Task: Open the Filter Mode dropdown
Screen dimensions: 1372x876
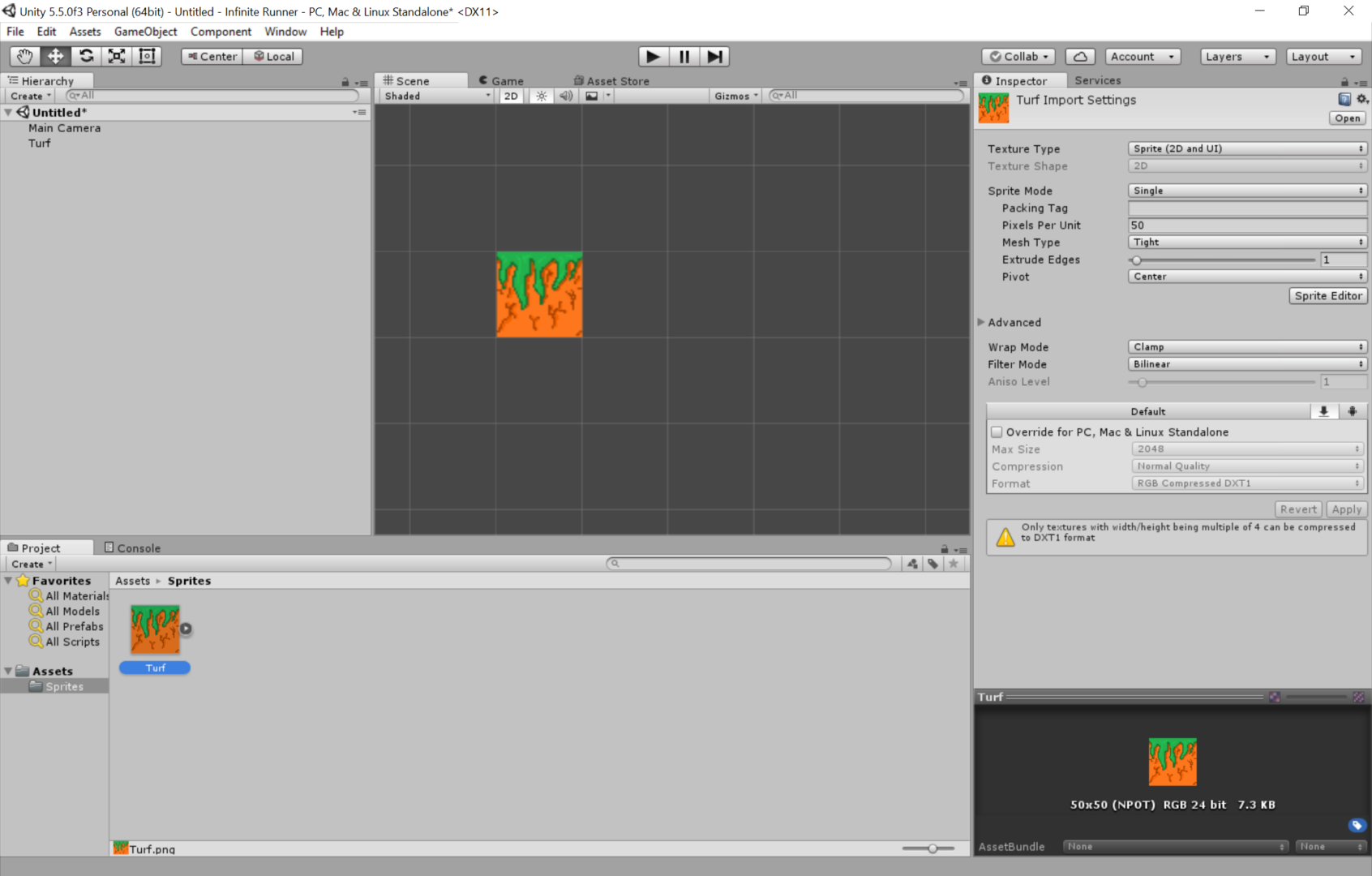Action: pos(1247,364)
